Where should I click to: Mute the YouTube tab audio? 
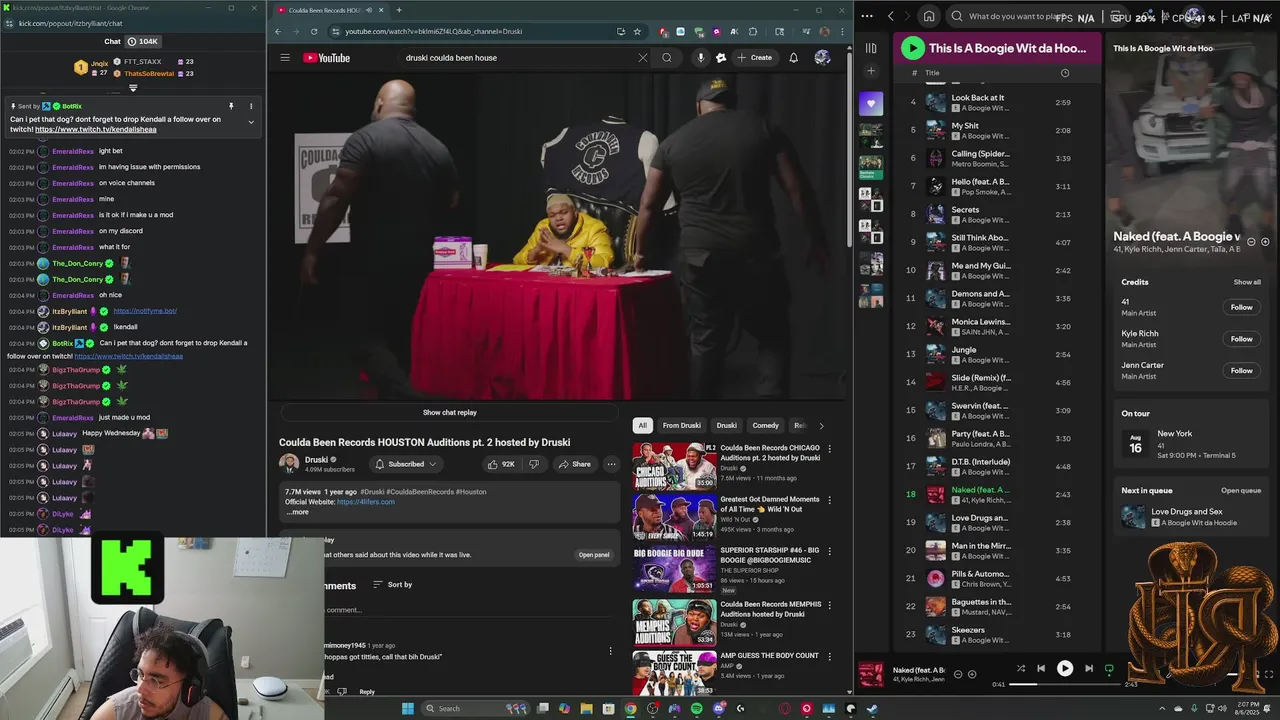click(369, 10)
